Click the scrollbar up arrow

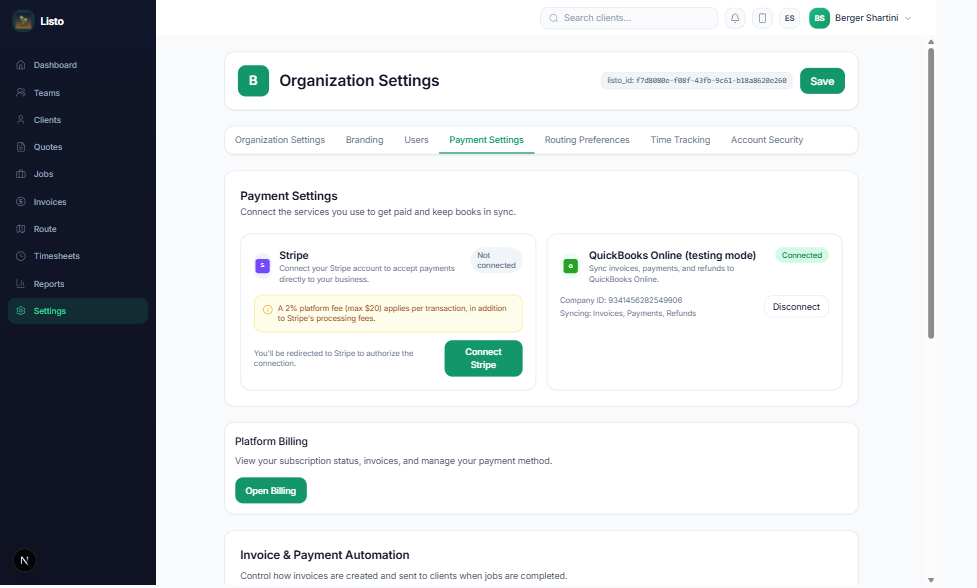pyautogui.click(x=931, y=42)
